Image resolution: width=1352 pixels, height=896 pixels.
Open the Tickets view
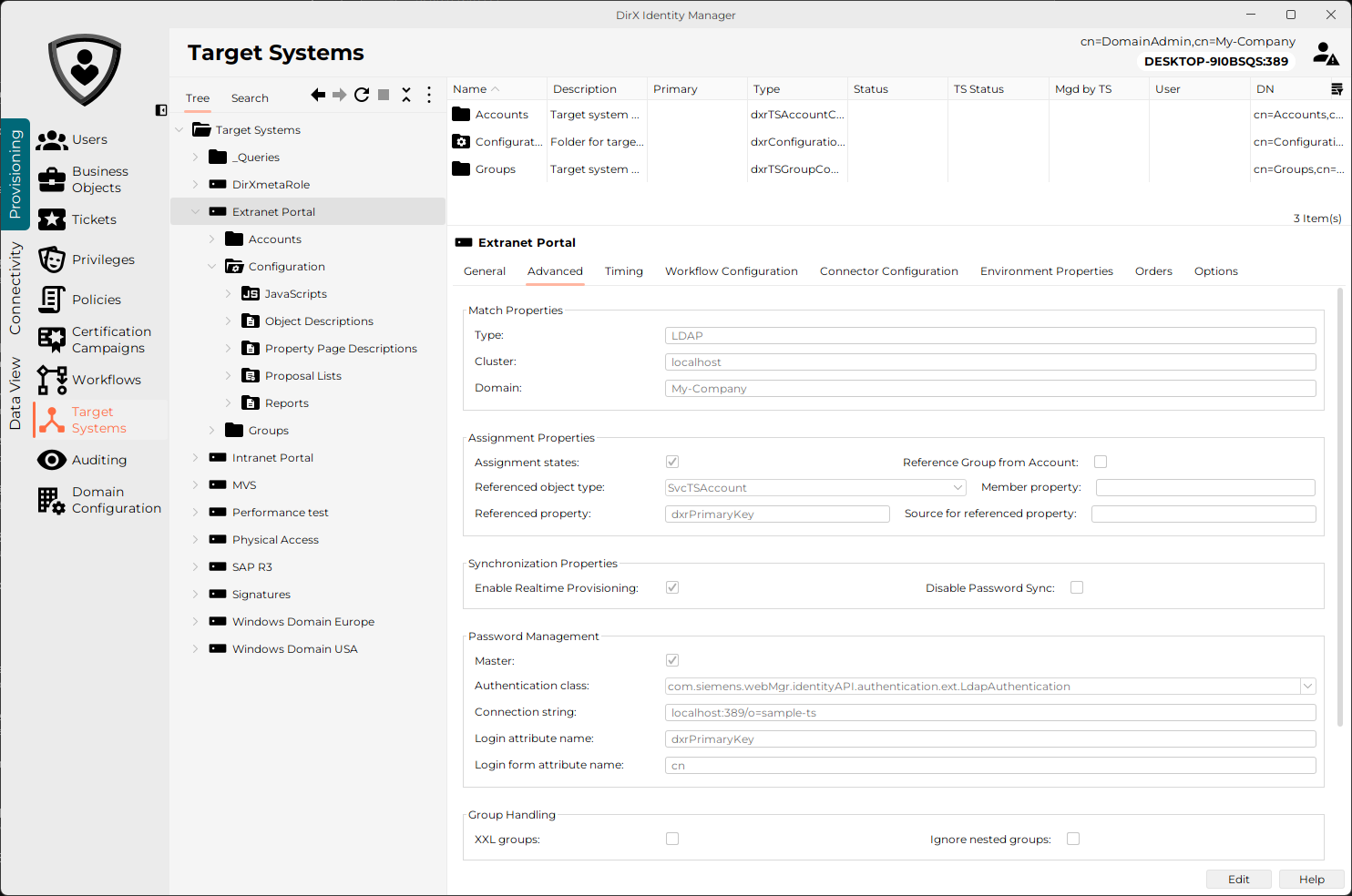click(x=77, y=219)
